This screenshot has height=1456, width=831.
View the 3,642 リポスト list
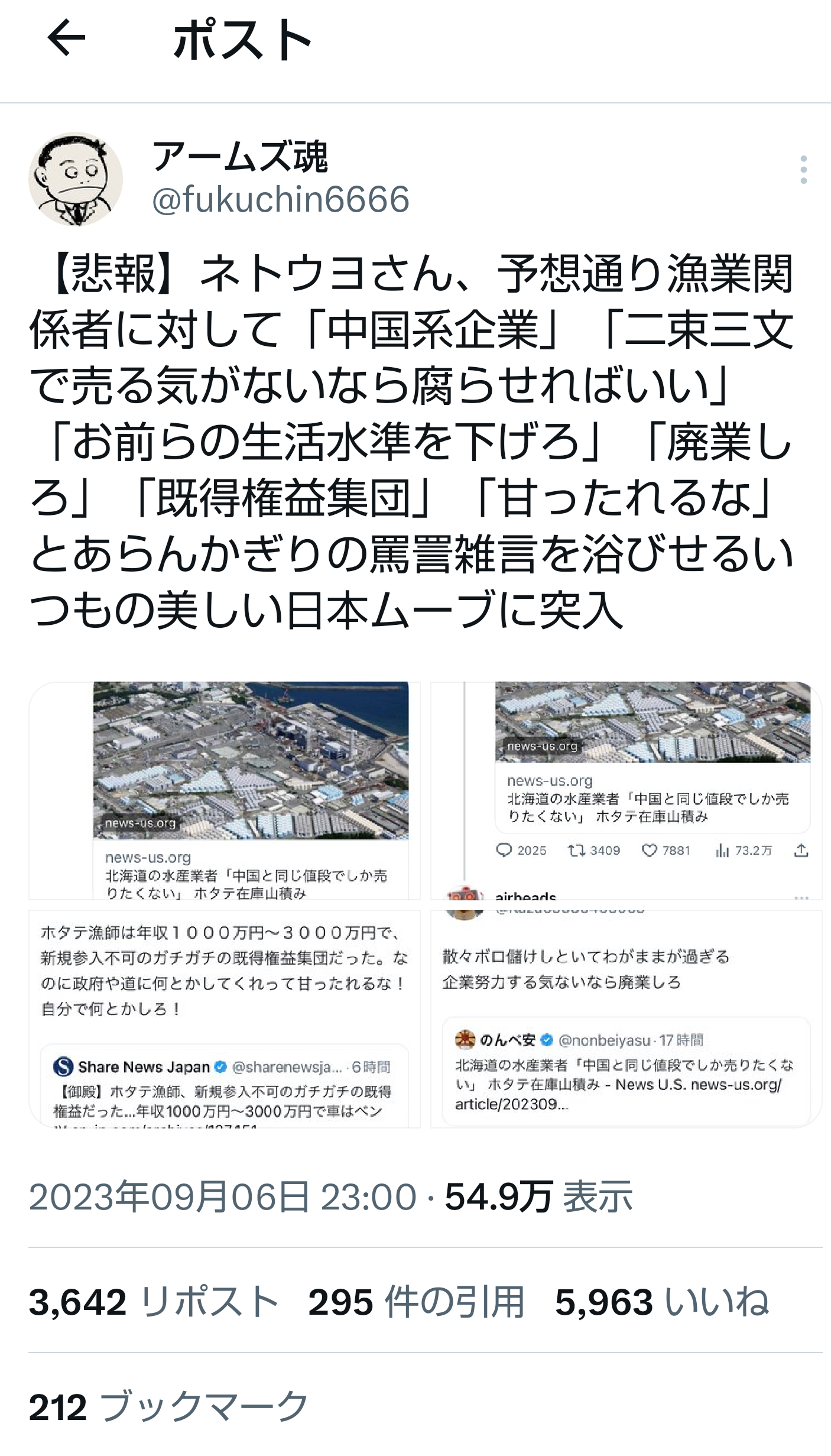point(154,1302)
